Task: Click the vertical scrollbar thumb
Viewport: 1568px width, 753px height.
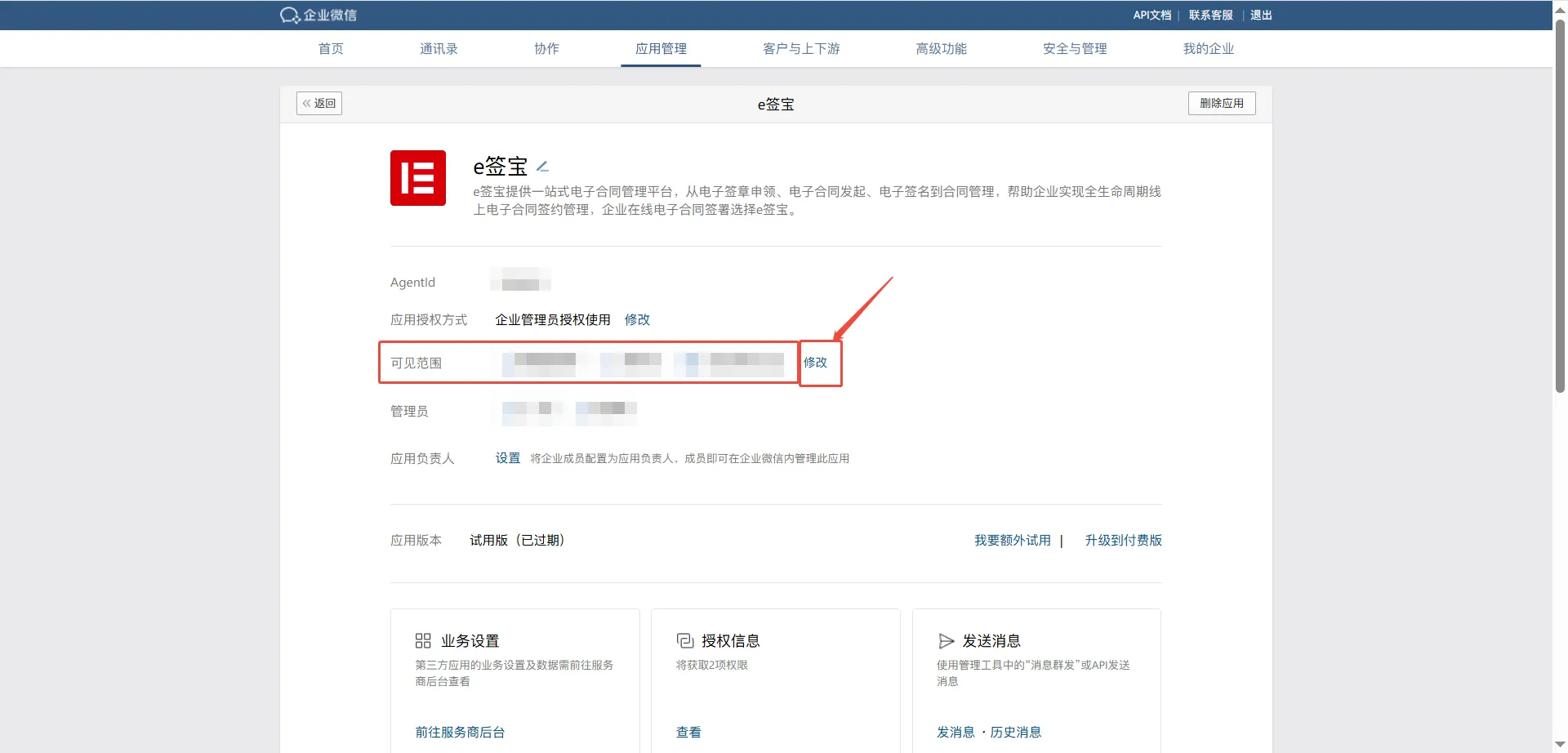Action: 1560,204
